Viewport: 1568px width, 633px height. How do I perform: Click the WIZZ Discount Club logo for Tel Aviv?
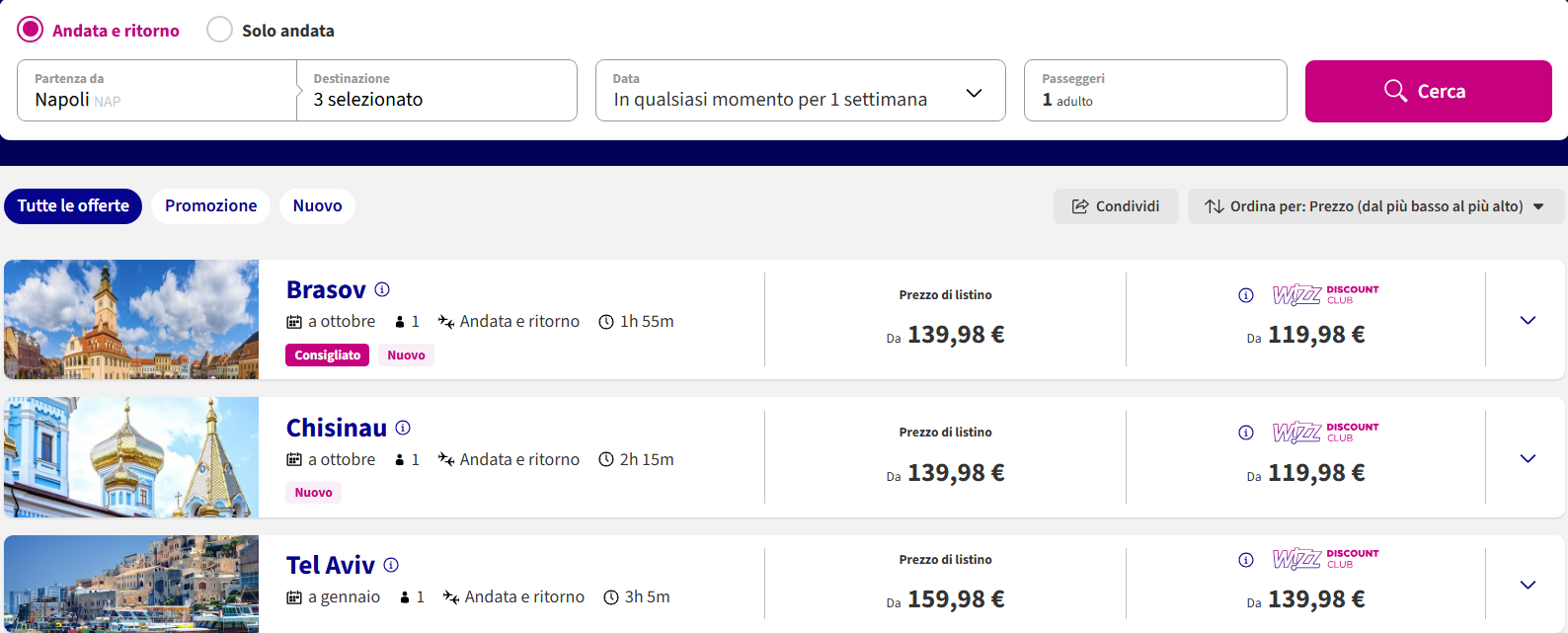coord(1325,559)
